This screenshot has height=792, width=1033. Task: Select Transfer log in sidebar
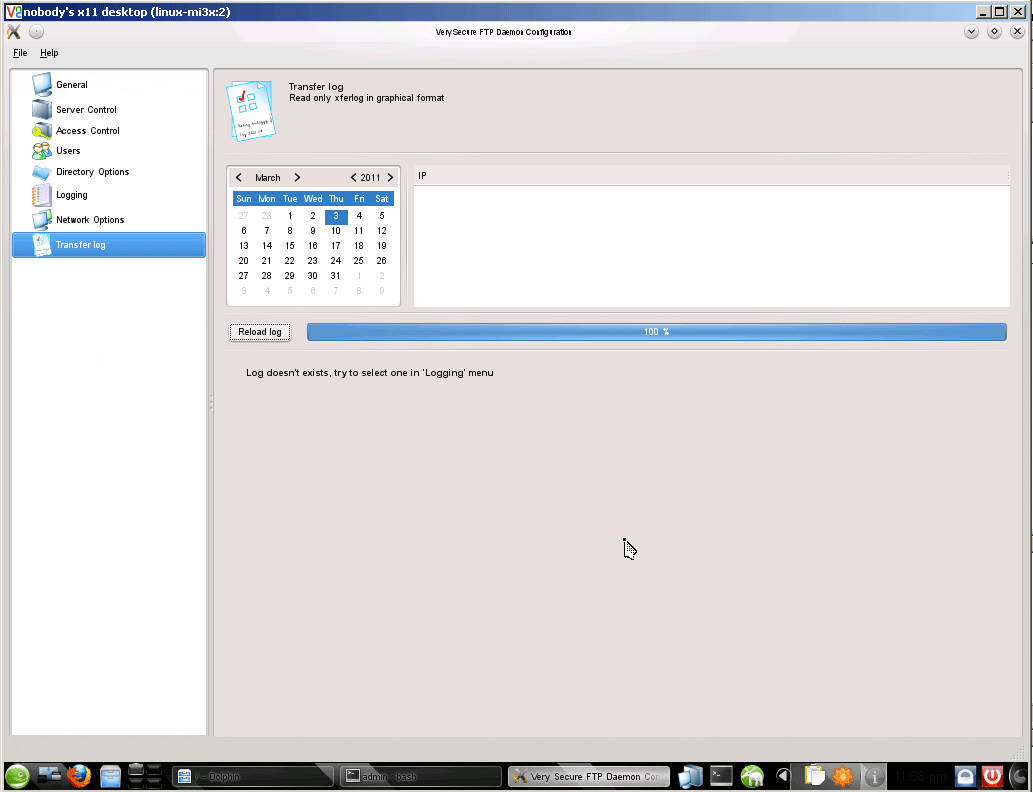[109, 244]
